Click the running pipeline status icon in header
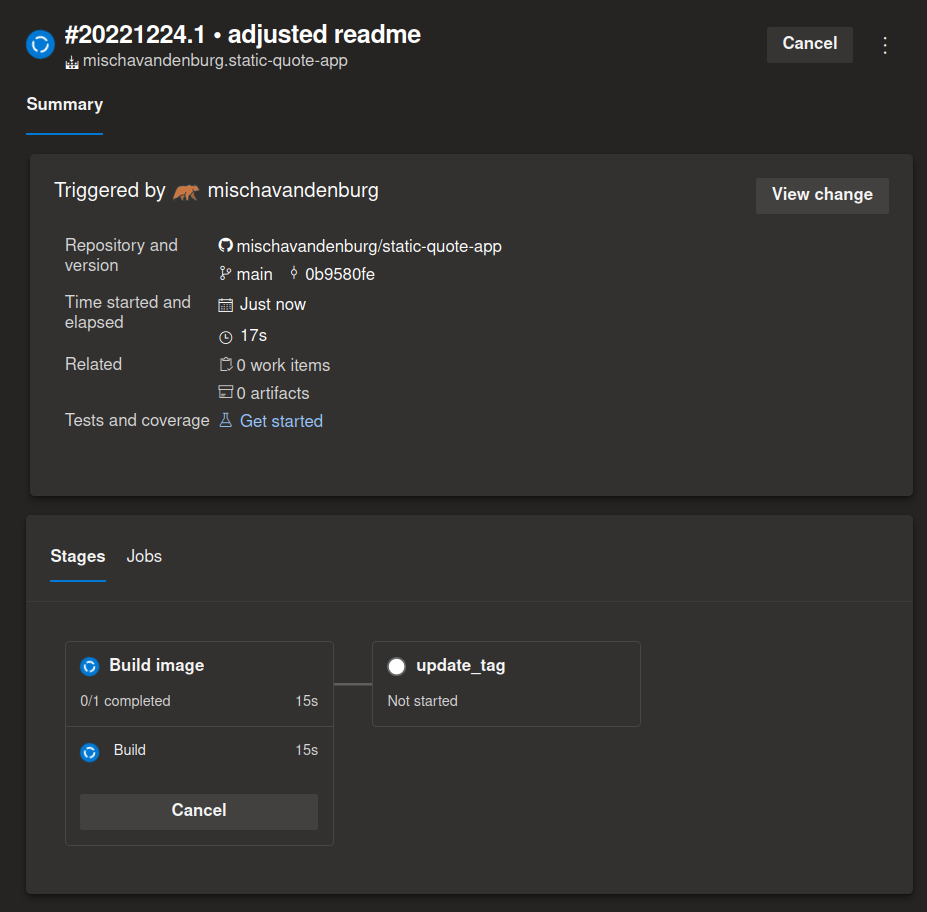This screenshot has width=927, height=912. tap(40, 44)
